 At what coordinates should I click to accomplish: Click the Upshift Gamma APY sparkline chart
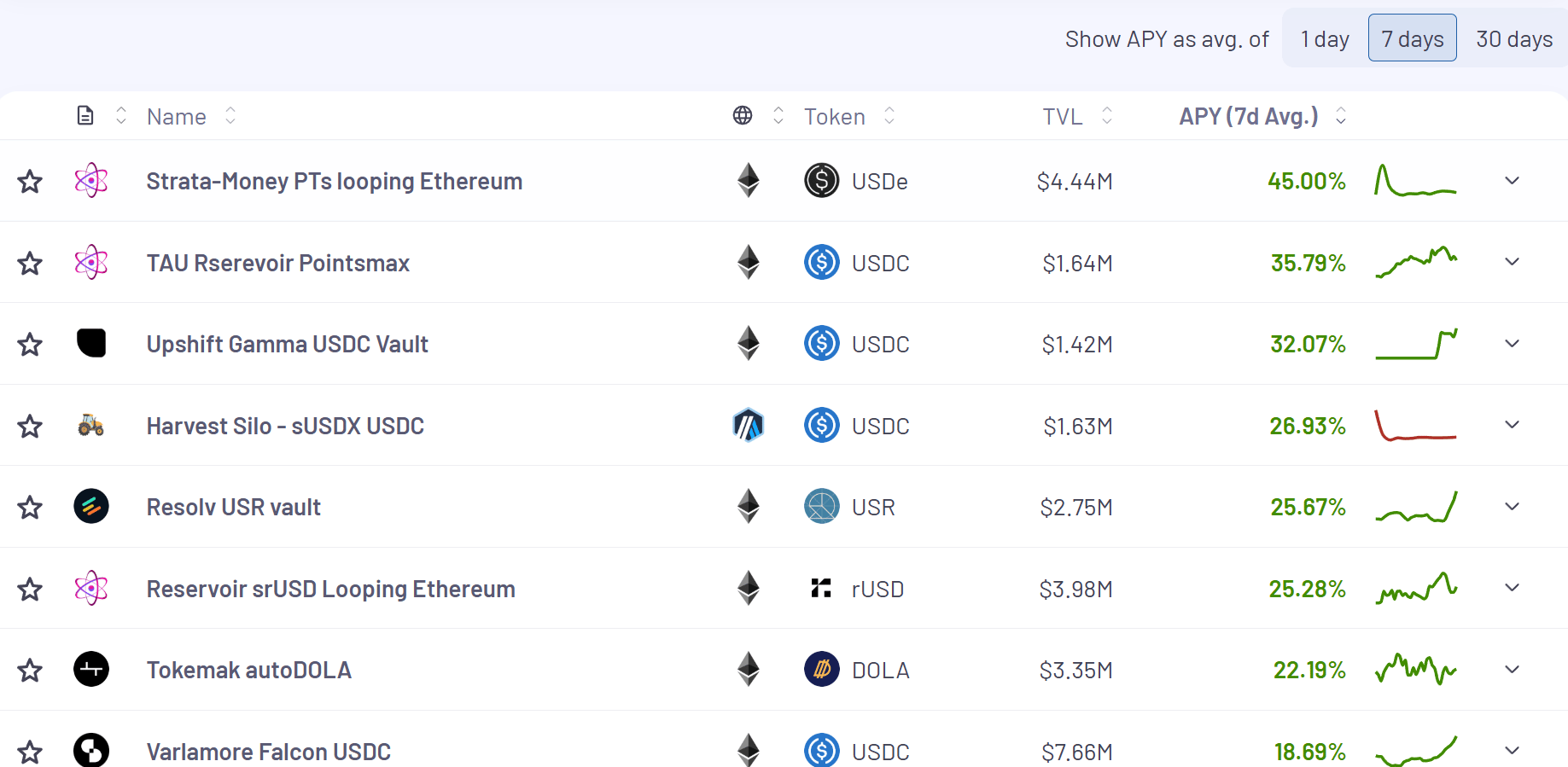pyautogui.click(x=1416, y=344)
